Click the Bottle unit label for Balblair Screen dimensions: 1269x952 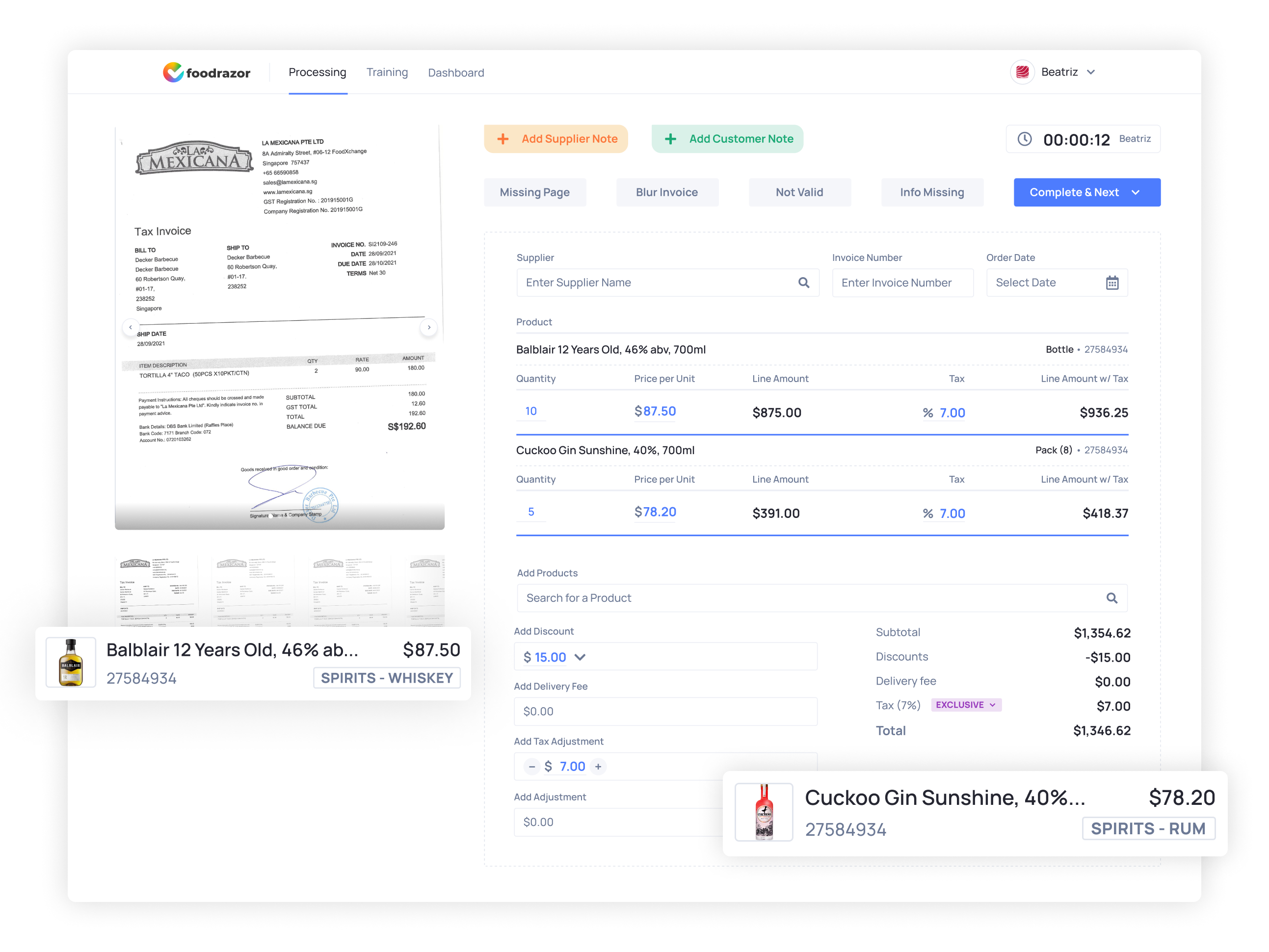tap(1059, 350)
